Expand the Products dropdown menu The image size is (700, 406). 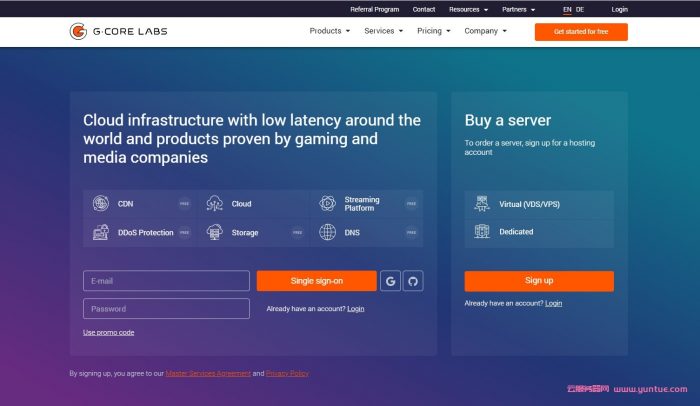(329, 31)
